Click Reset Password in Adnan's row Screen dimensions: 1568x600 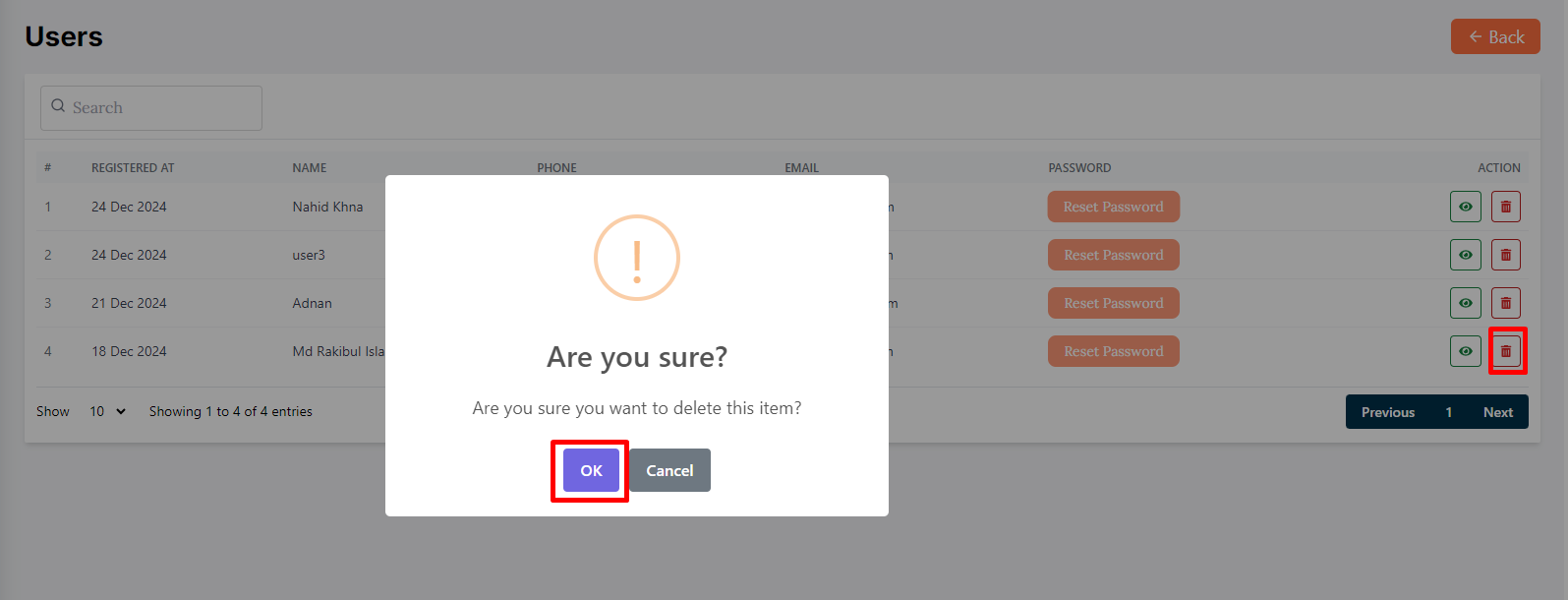click(1113, 303)
